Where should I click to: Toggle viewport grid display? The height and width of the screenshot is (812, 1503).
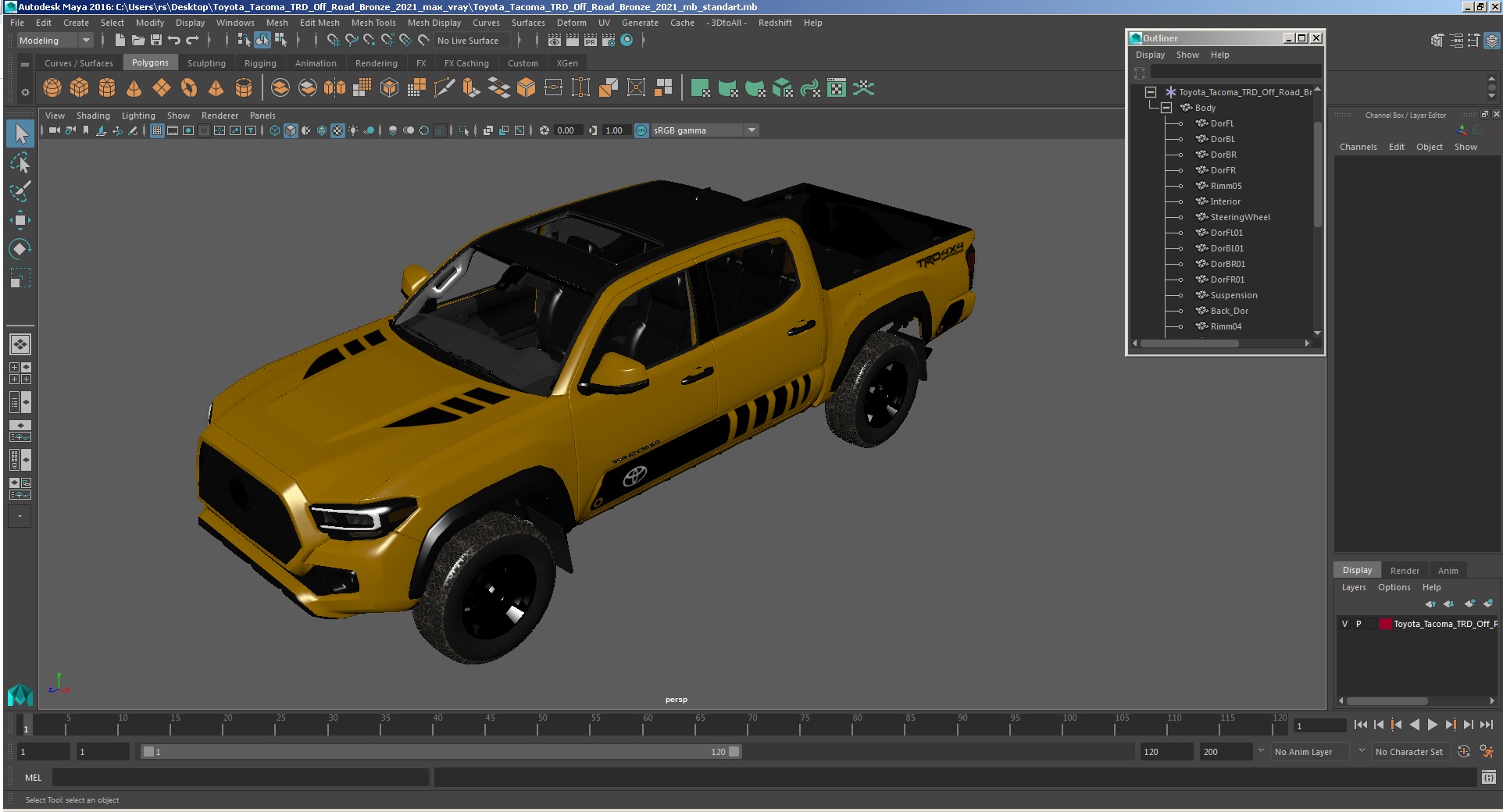coord(157,130)
